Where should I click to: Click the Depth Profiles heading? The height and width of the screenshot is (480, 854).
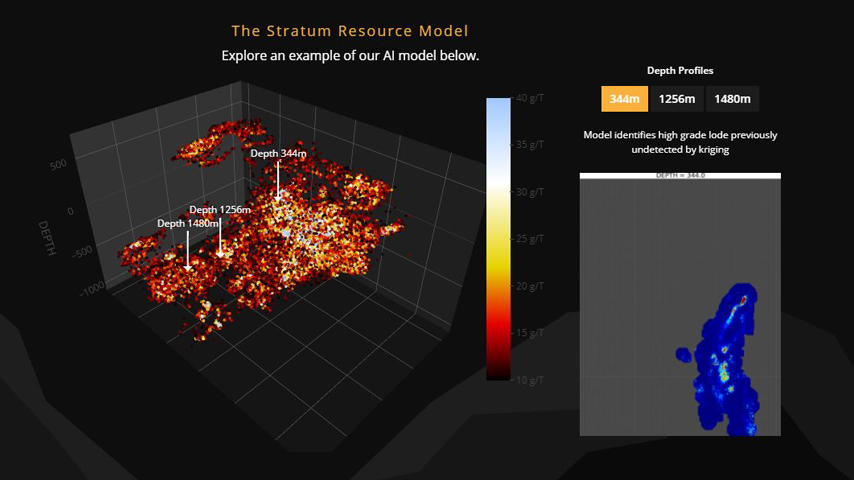(679, 71)
